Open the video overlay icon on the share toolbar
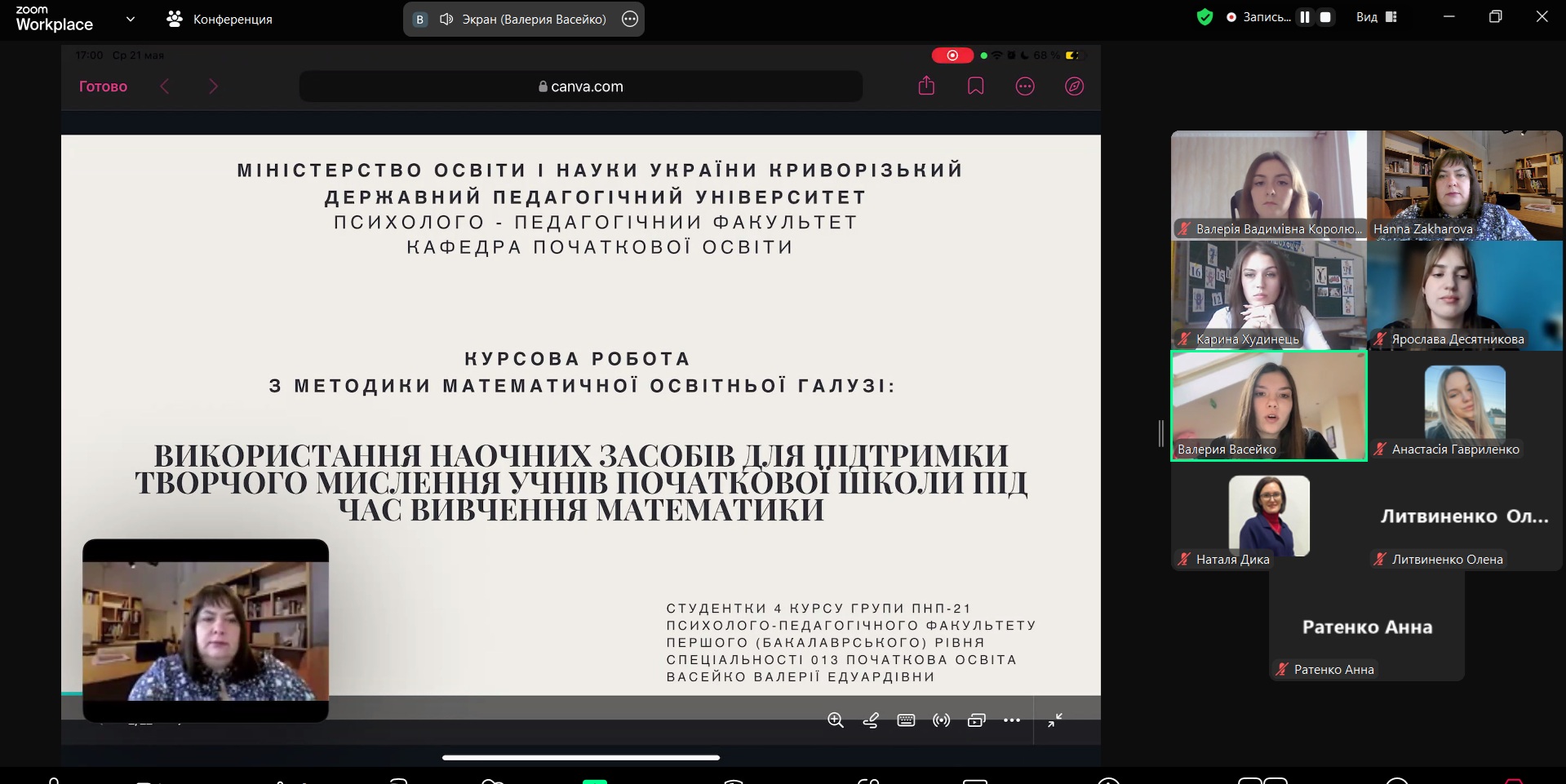Viewport: 1566px width, 784px height. point(976,721)
